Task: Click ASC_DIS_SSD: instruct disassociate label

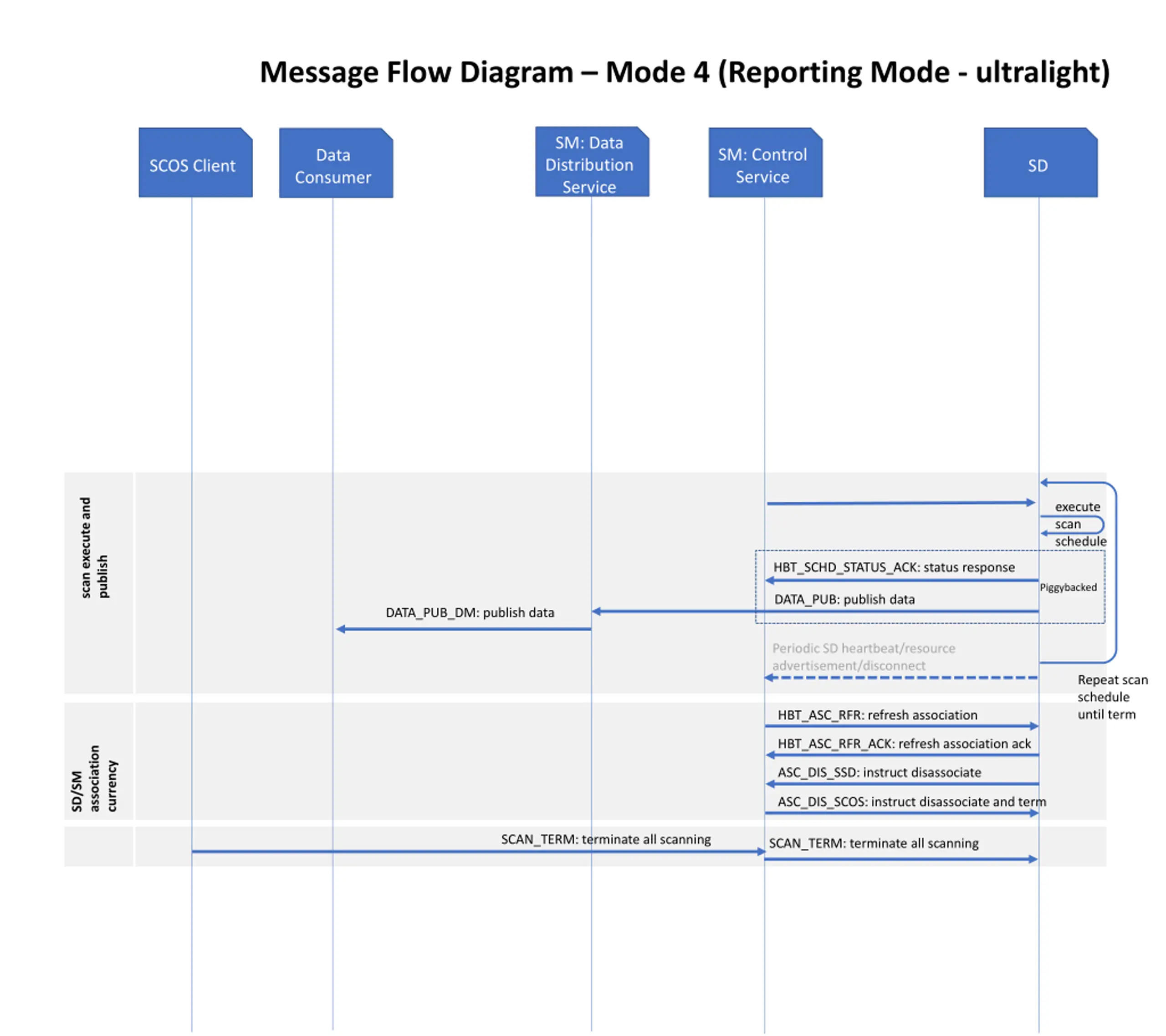Action: 879,772
